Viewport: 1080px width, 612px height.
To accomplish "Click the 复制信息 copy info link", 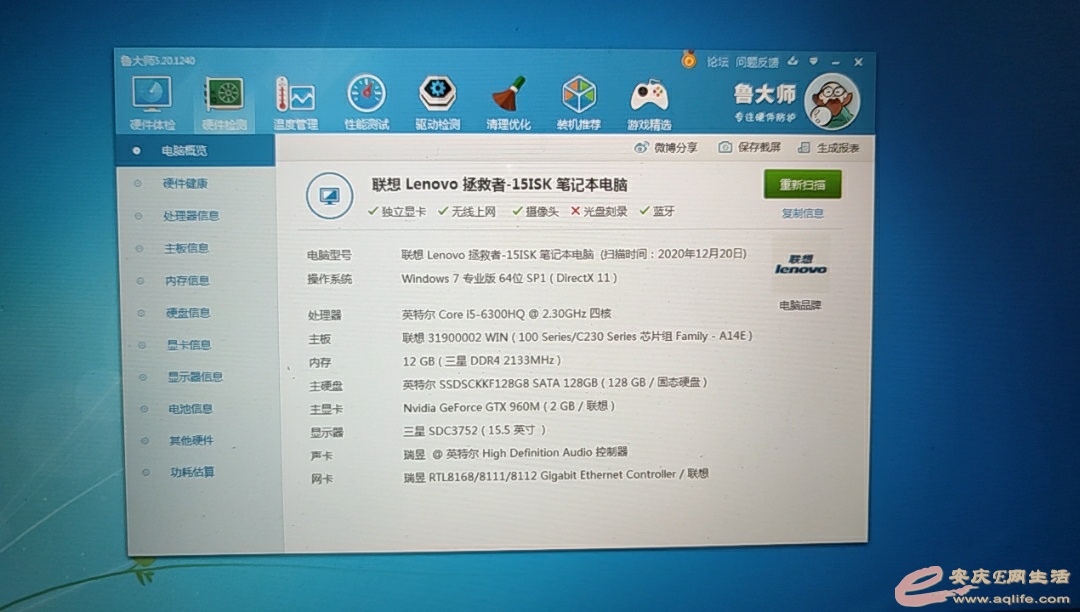I will pyautogui.click(x=802, y=213).
